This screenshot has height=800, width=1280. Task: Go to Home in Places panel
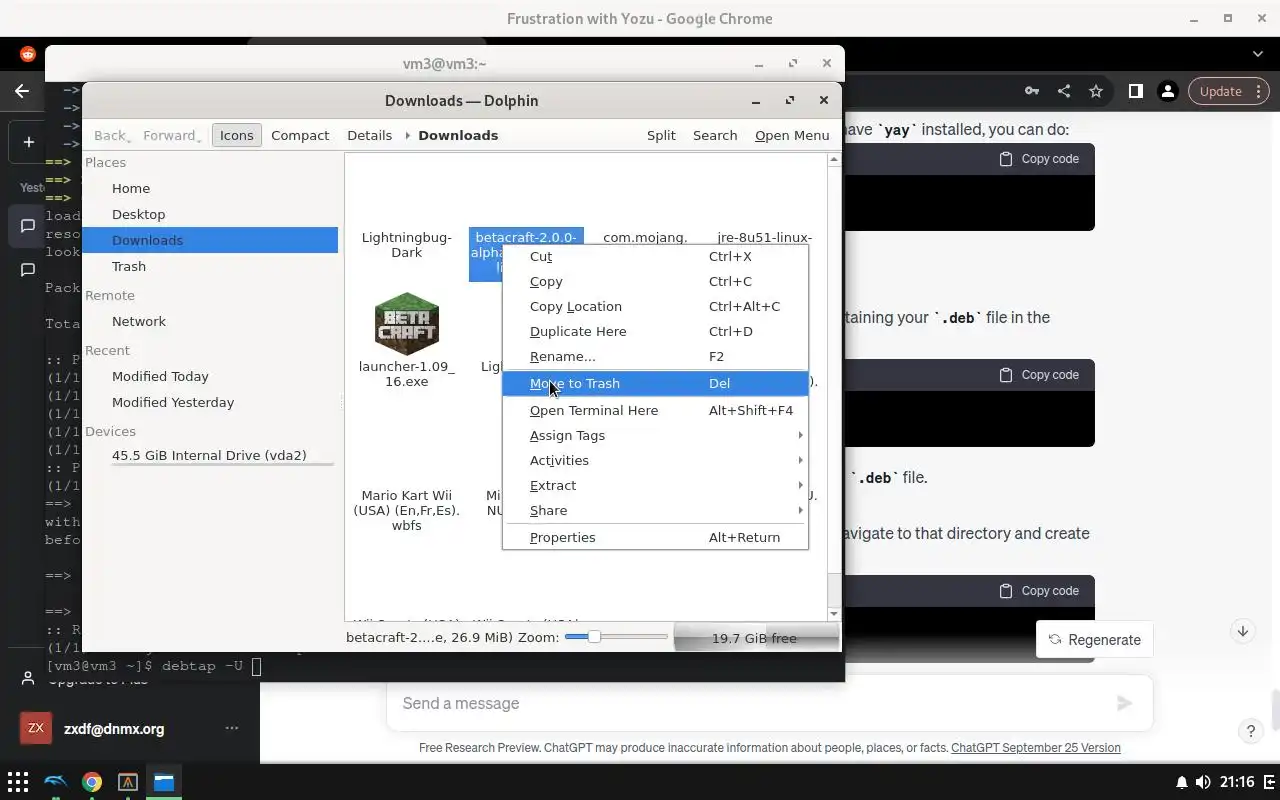pos(210,188)
